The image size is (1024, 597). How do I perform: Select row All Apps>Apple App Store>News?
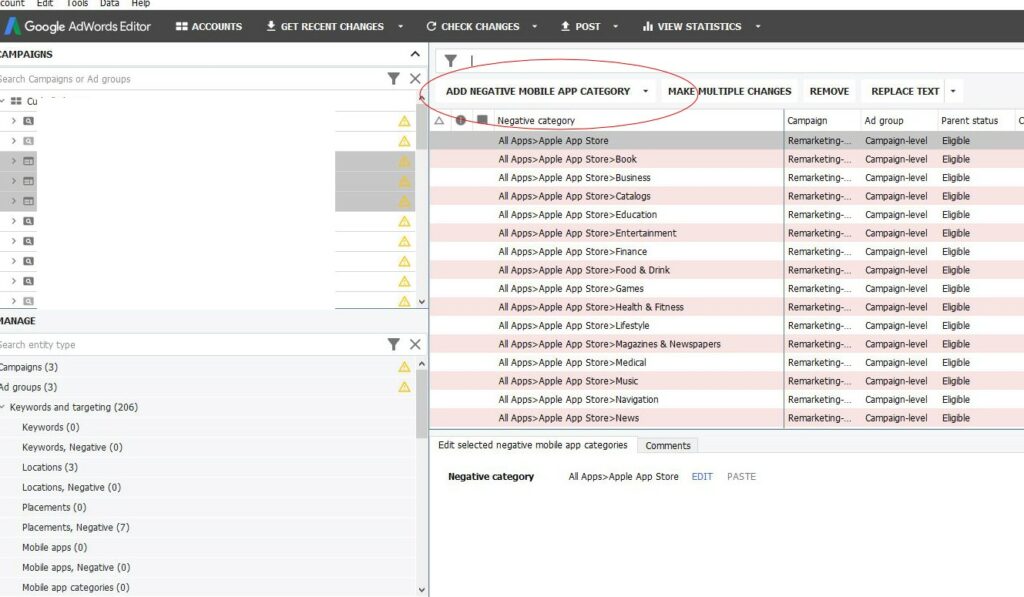[x=726, y=418]
